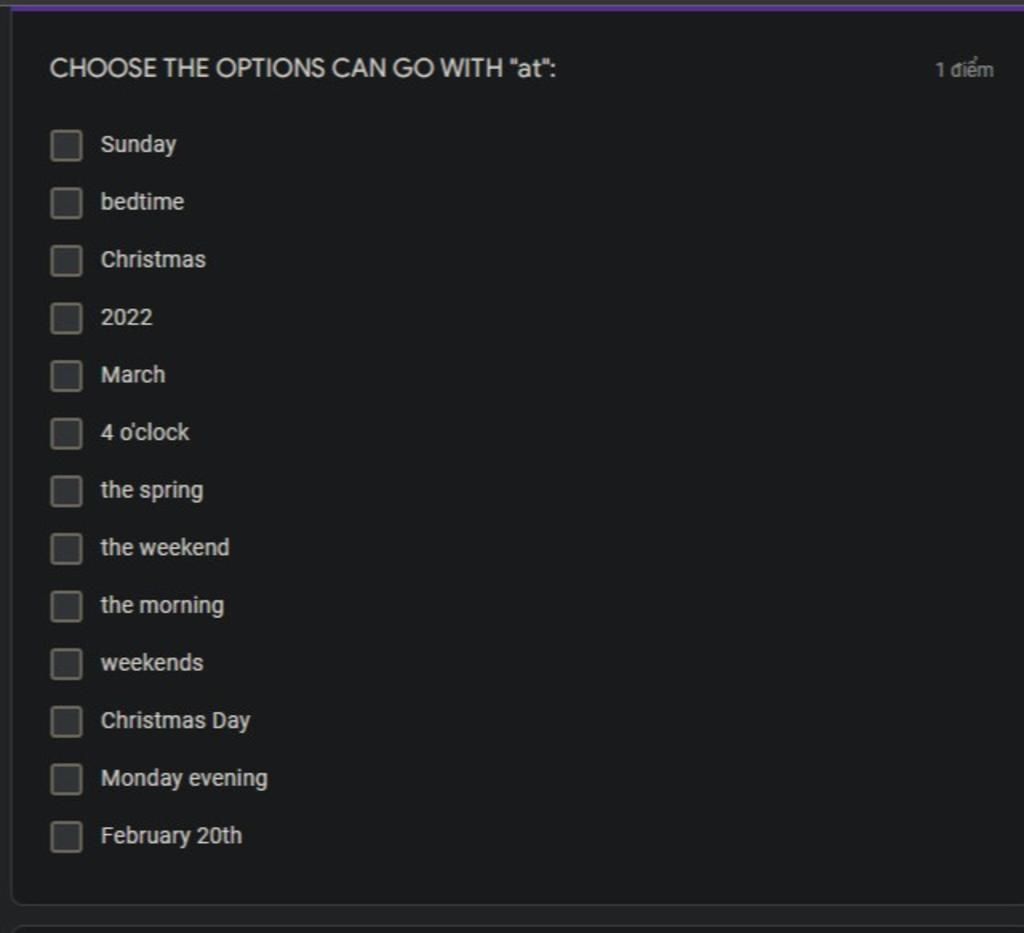Click the 'the weekend' label text

tap(165, 547)
